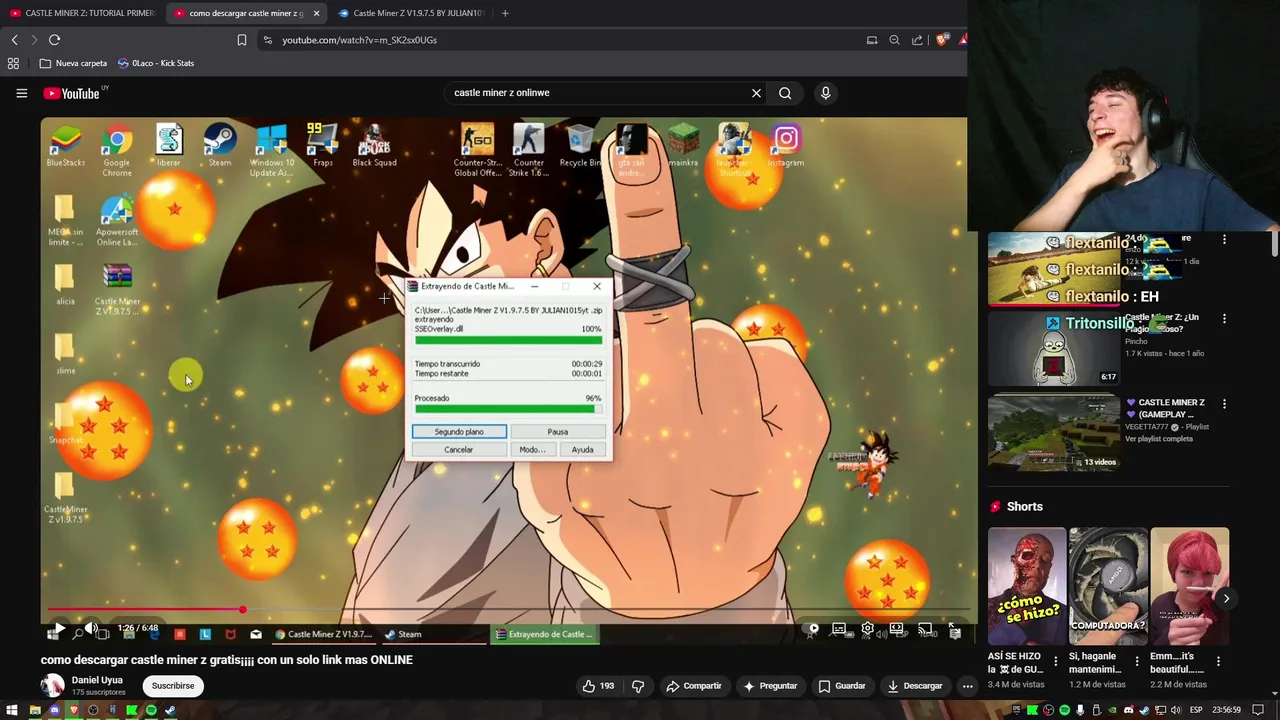Click the BlueStacks desktop icon

pos(66,145)
